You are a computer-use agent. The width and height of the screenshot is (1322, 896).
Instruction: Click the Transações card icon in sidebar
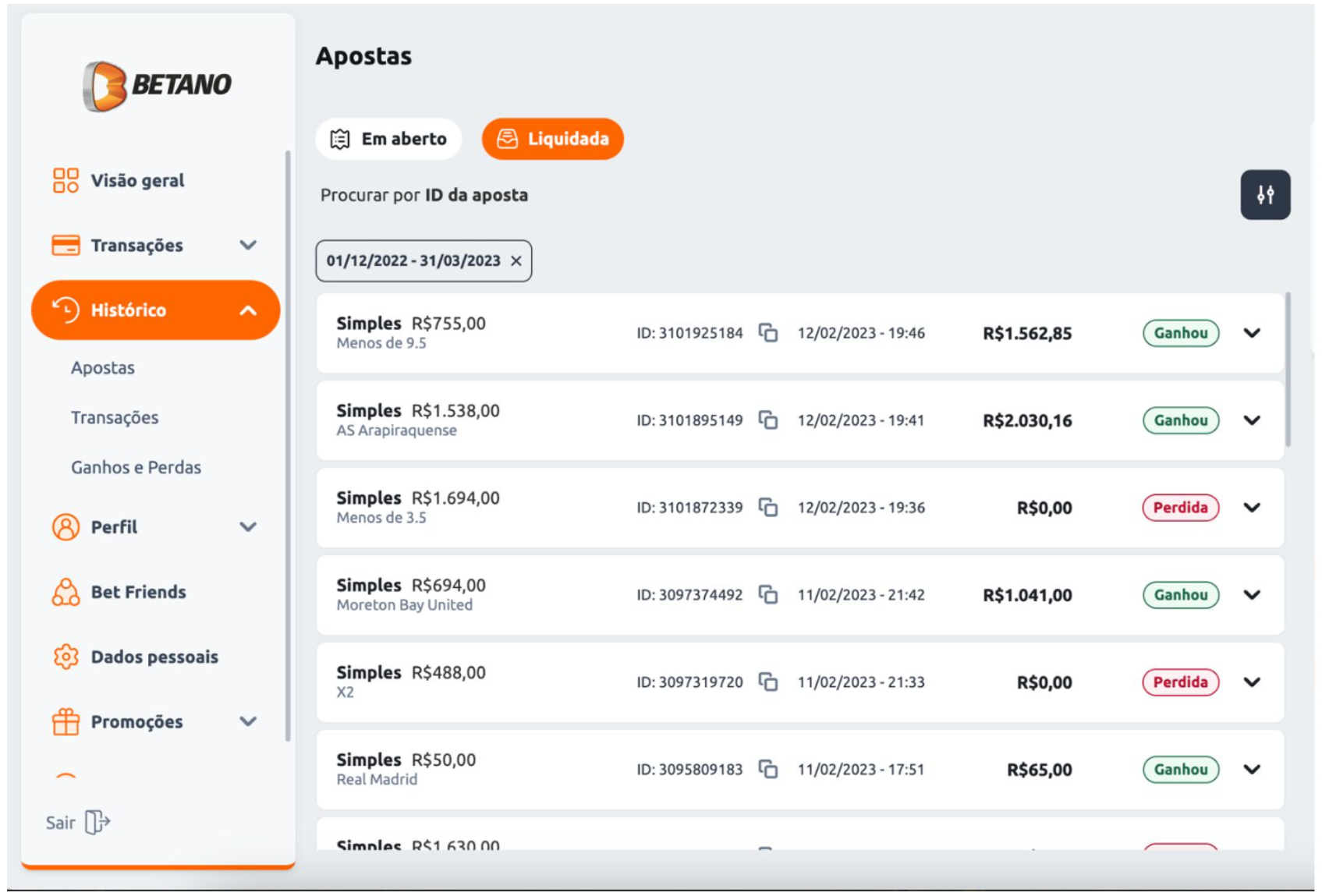pyautogui.click(x=66, y=245)
